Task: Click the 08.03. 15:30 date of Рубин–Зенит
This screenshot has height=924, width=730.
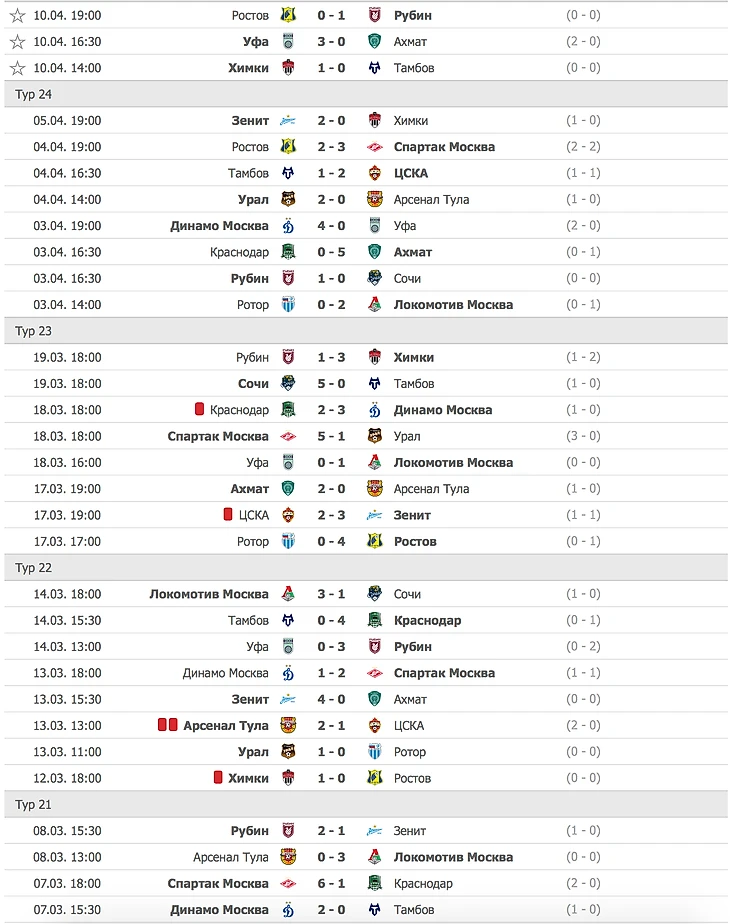Action: tap(67, 831)
